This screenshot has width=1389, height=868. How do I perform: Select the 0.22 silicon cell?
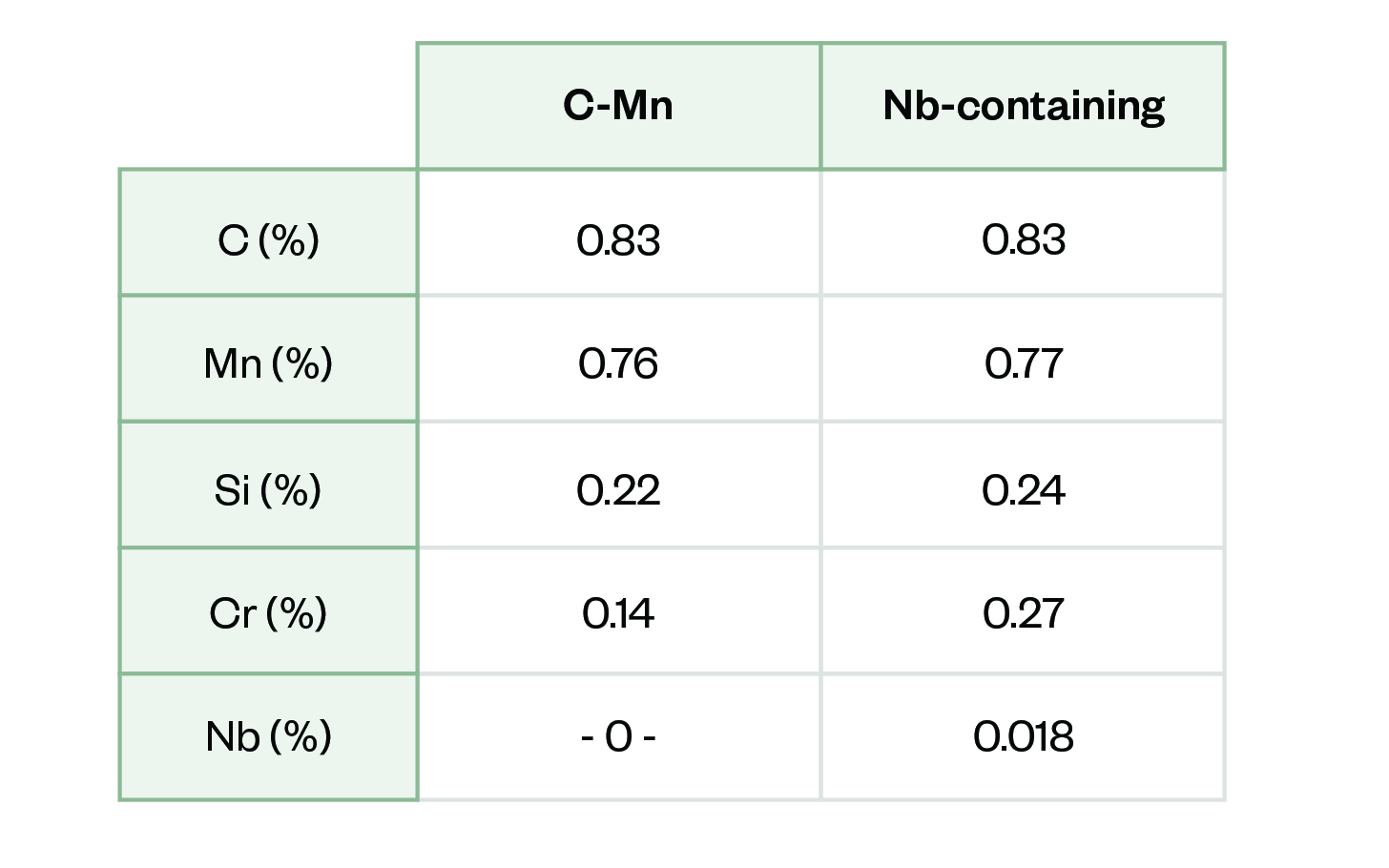click(x=618, y=490)
